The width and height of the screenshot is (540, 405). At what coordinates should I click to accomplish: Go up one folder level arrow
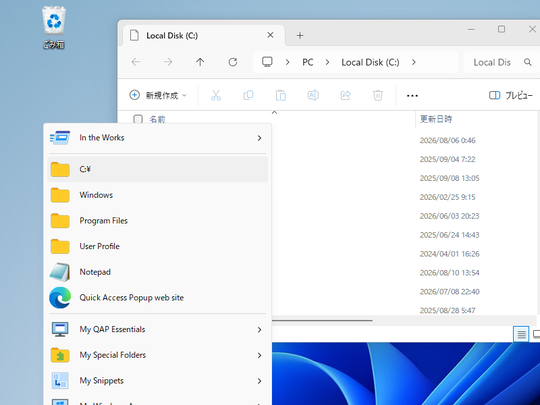pyautogui.click(x=200, y=62)
